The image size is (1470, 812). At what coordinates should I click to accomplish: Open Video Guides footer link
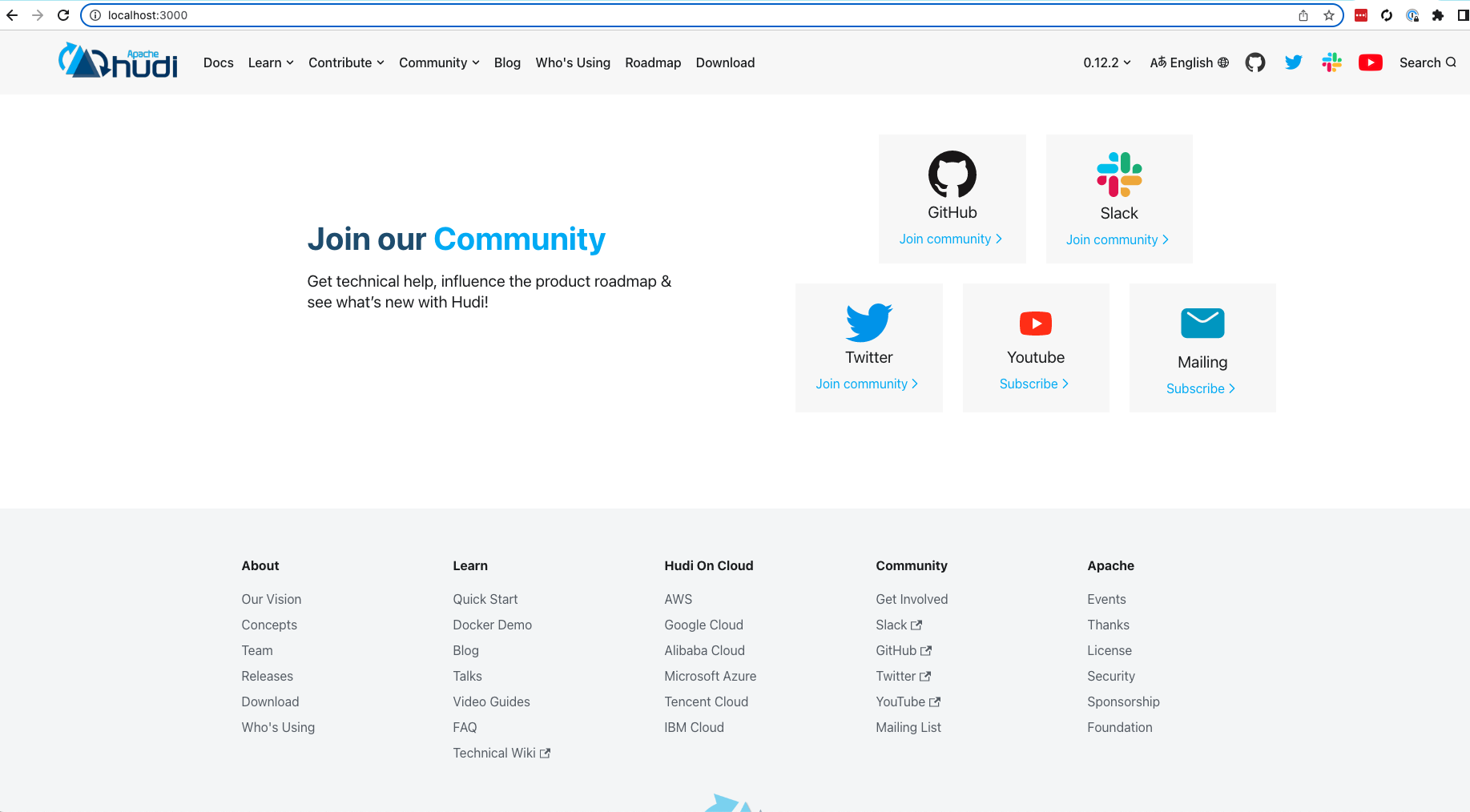point(492,701)
